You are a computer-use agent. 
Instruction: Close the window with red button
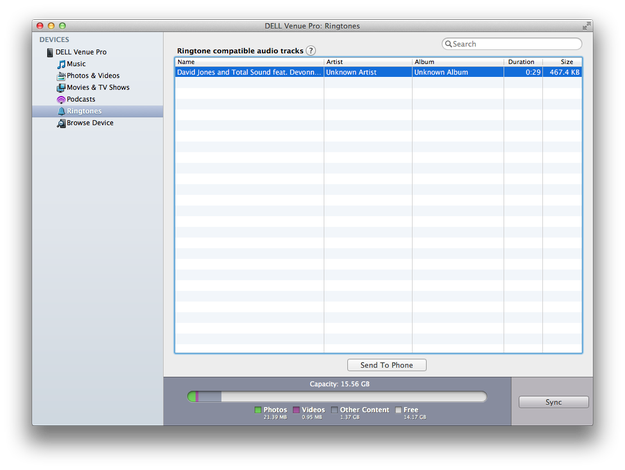40,26
